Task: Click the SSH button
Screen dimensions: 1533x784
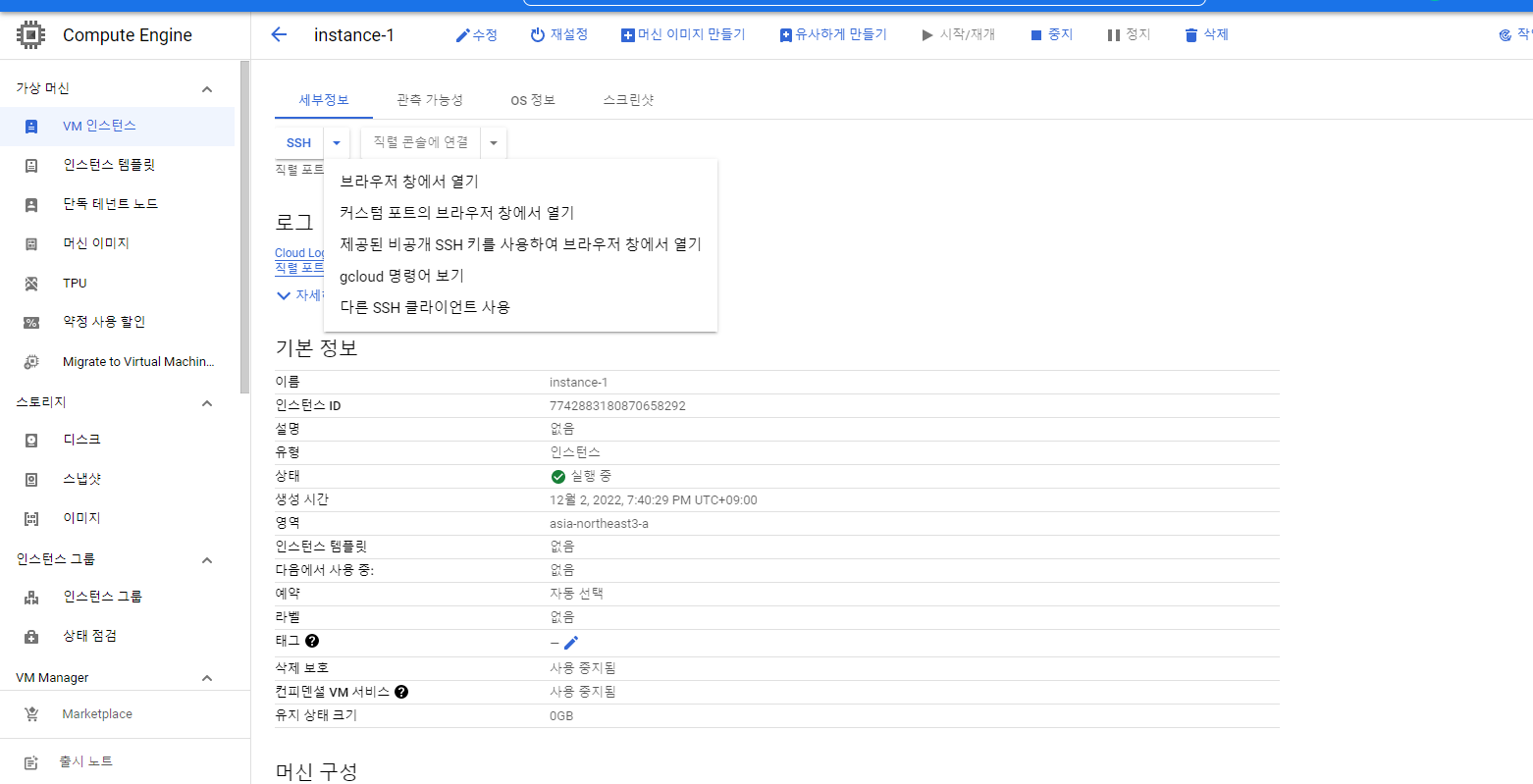Action: (299, 143)
